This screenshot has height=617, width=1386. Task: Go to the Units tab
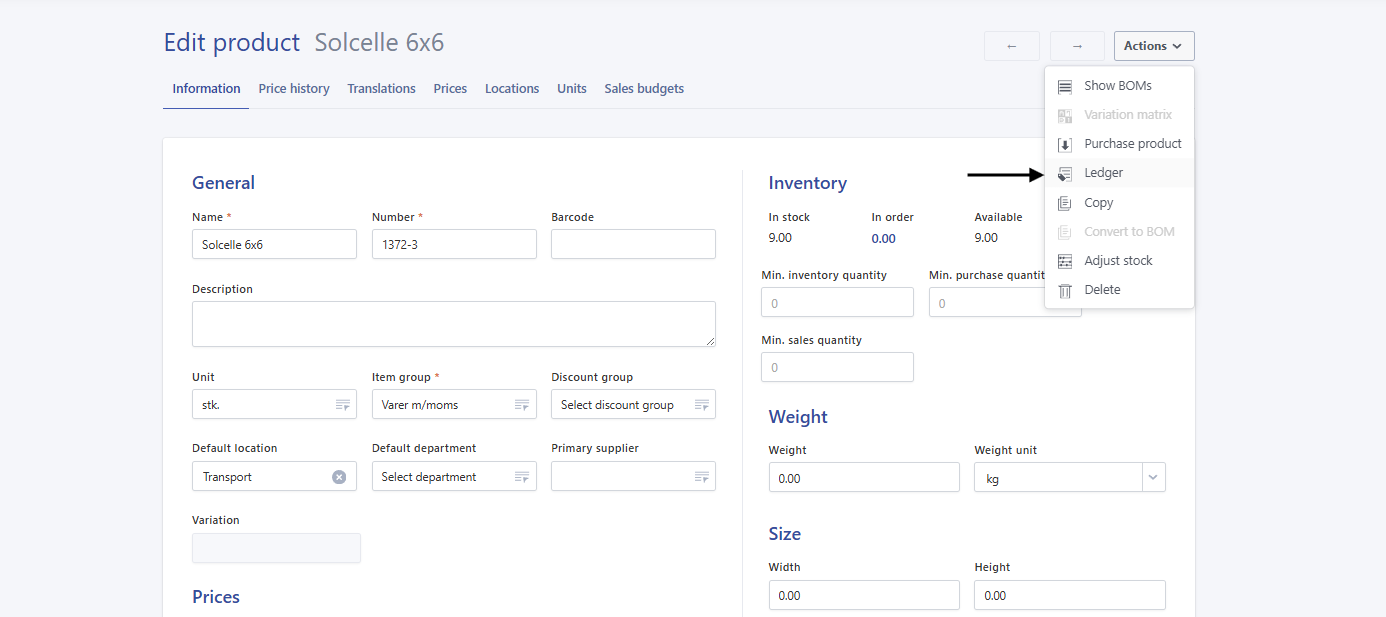click(x=572, y=89)
